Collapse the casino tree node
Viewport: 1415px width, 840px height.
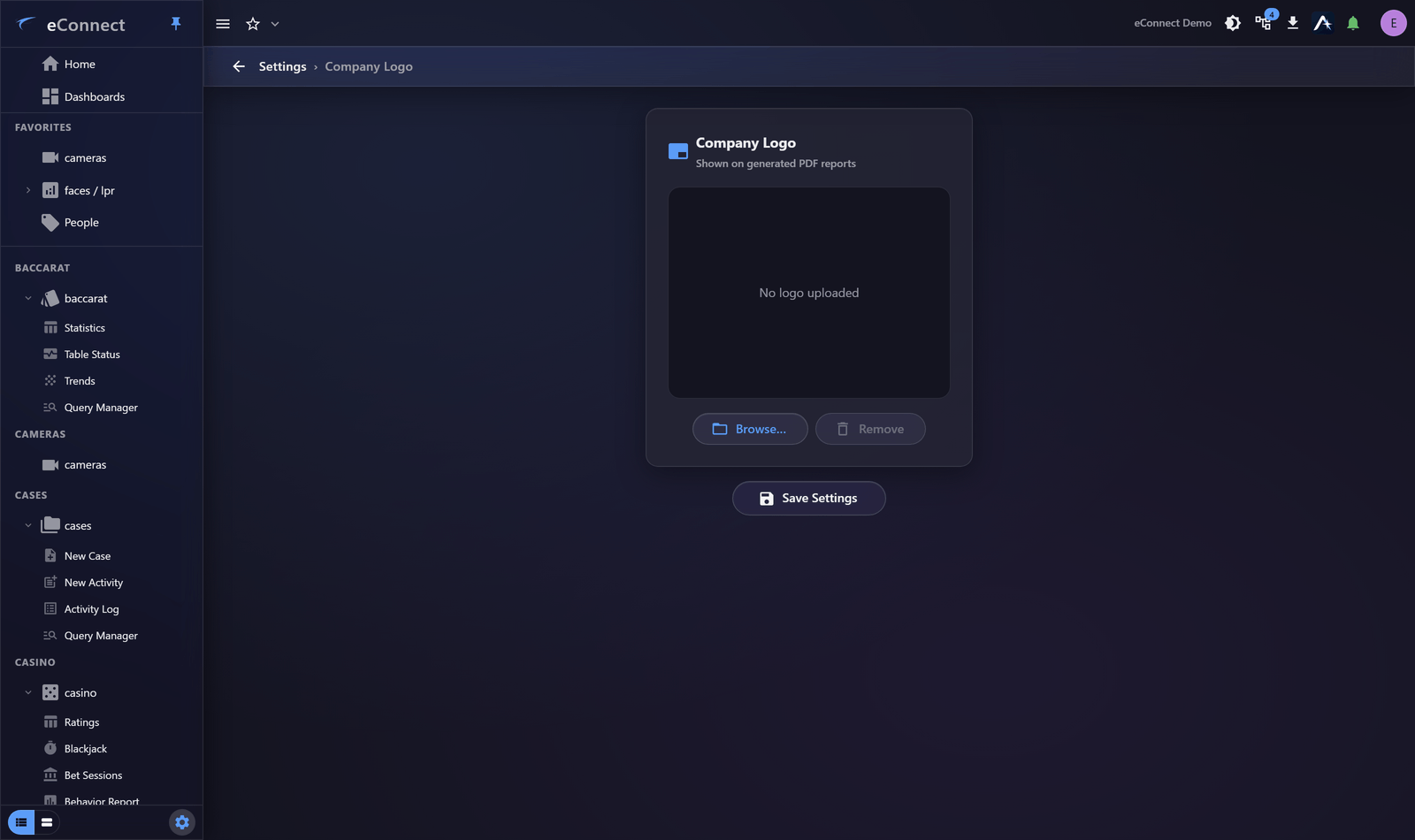click(x=28, y=692)
